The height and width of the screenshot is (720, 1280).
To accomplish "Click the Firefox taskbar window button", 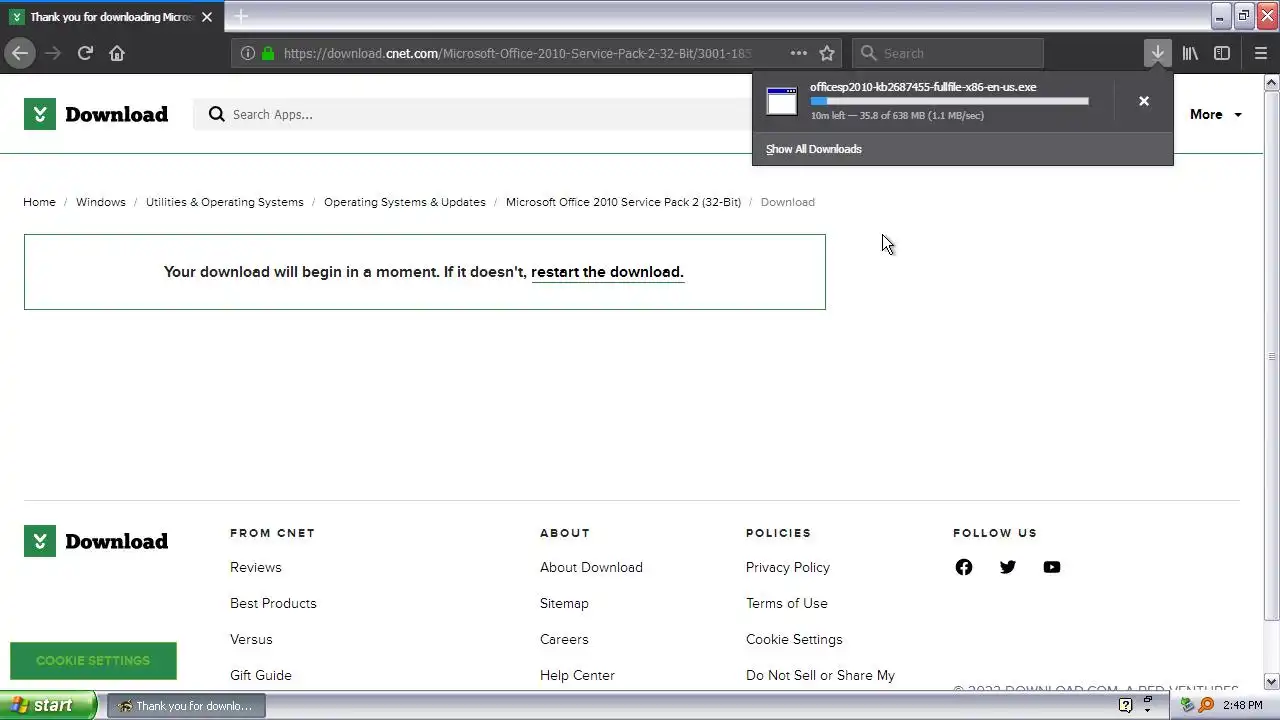I will point(185,705).
